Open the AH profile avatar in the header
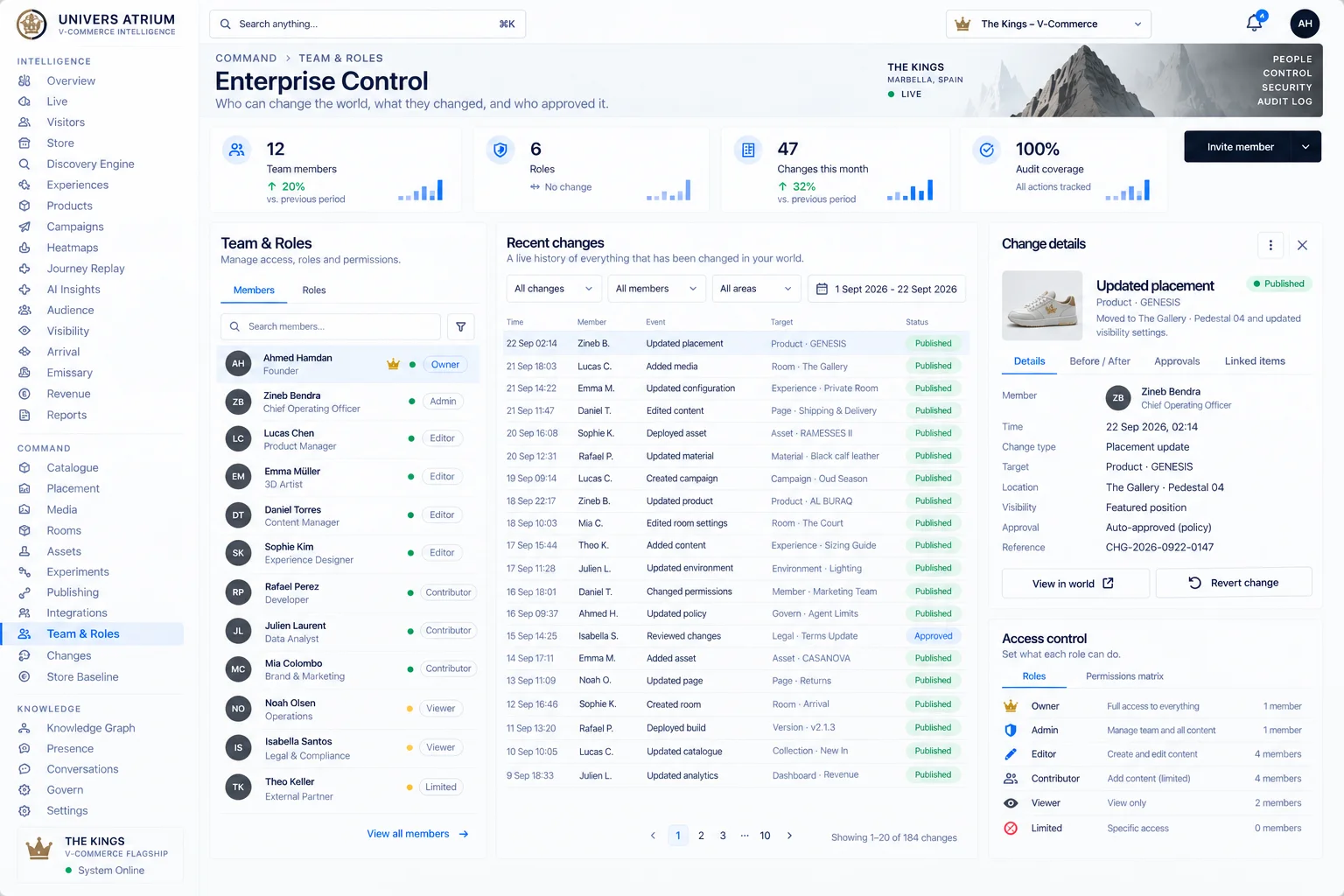 point(1305,24)
